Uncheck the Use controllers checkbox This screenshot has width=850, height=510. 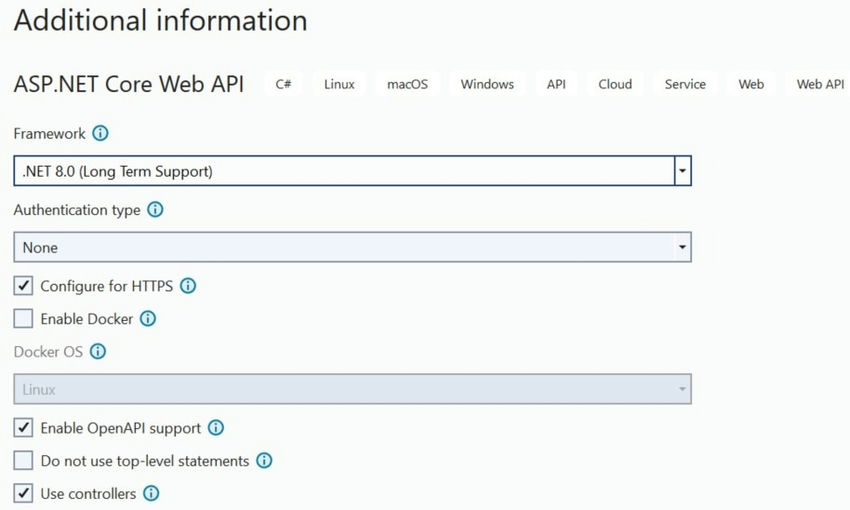coord(23,494)
